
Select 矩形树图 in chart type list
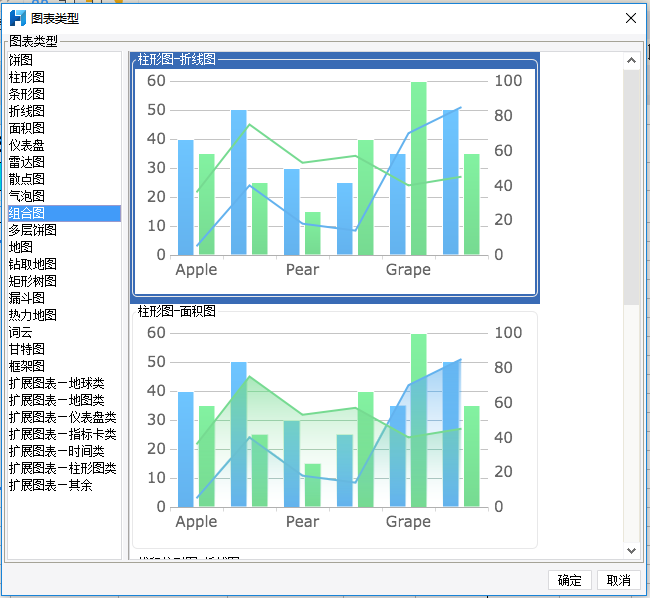(64, 281)
